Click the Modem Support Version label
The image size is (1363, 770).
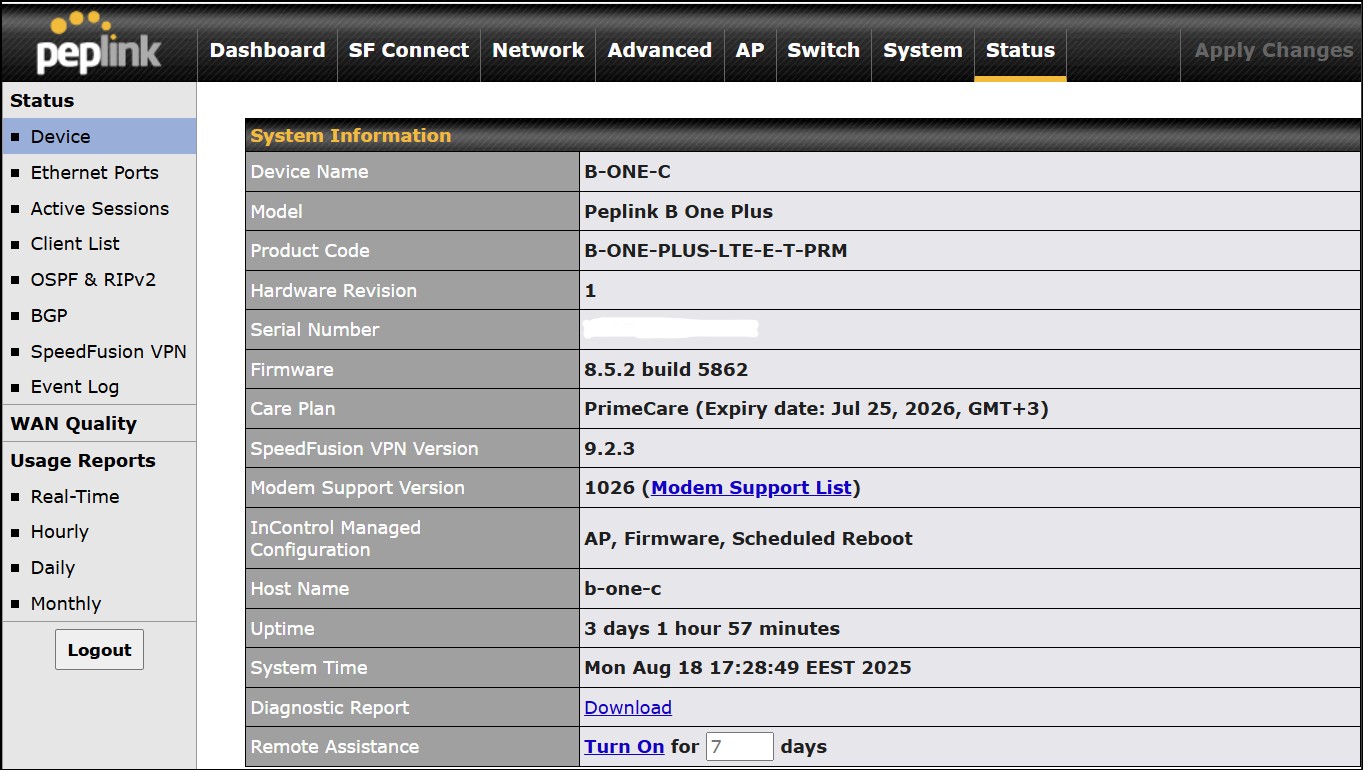[x=358, y=488]
